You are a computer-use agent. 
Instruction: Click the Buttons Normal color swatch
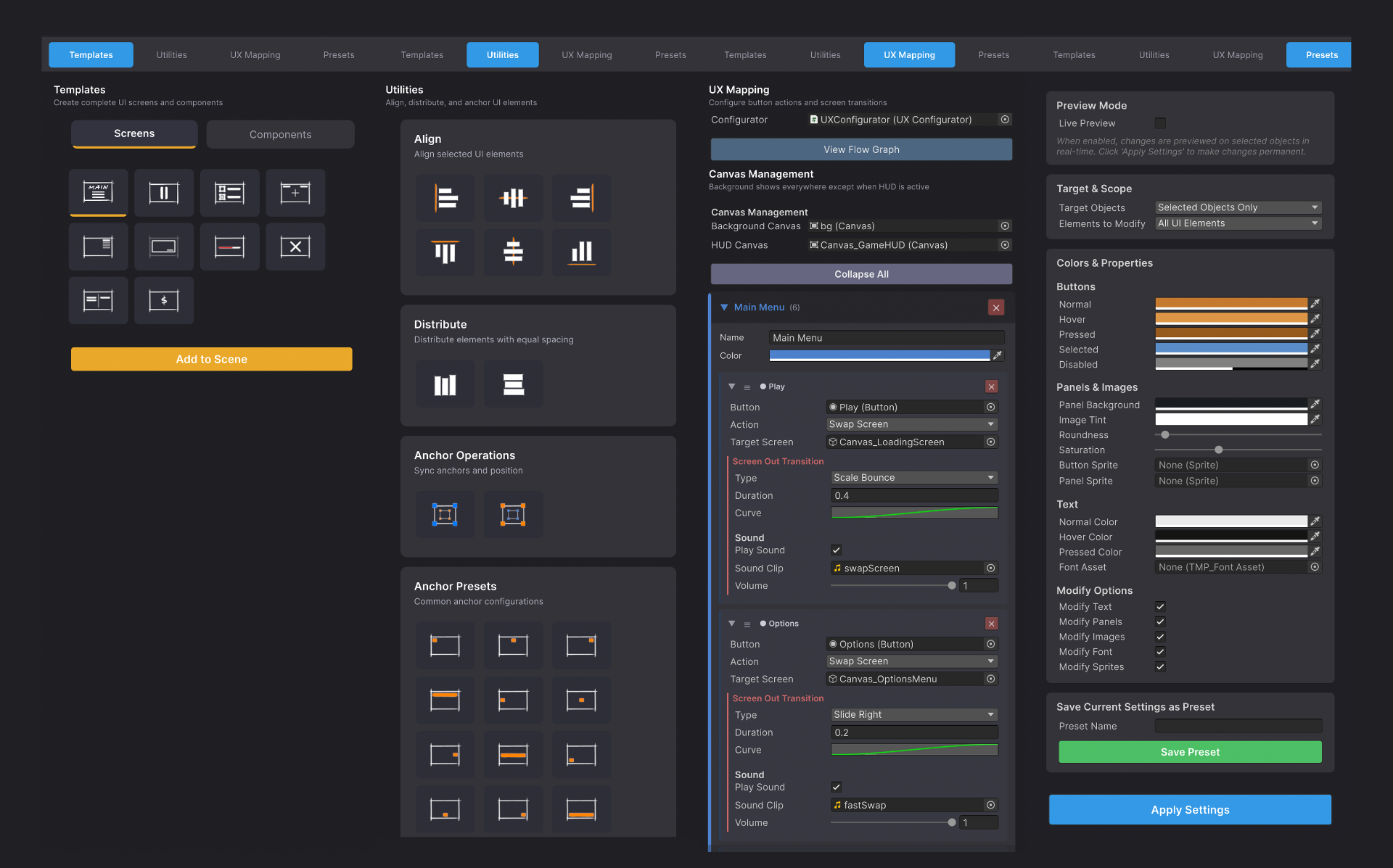[1231, 304]
